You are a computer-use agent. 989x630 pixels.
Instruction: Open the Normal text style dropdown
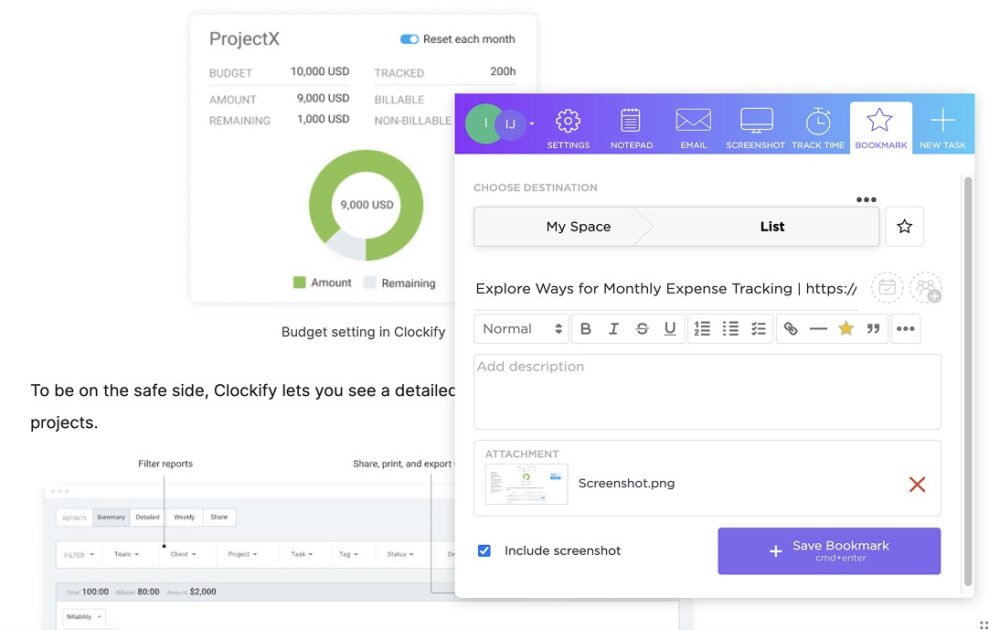(x=522, y=329)
